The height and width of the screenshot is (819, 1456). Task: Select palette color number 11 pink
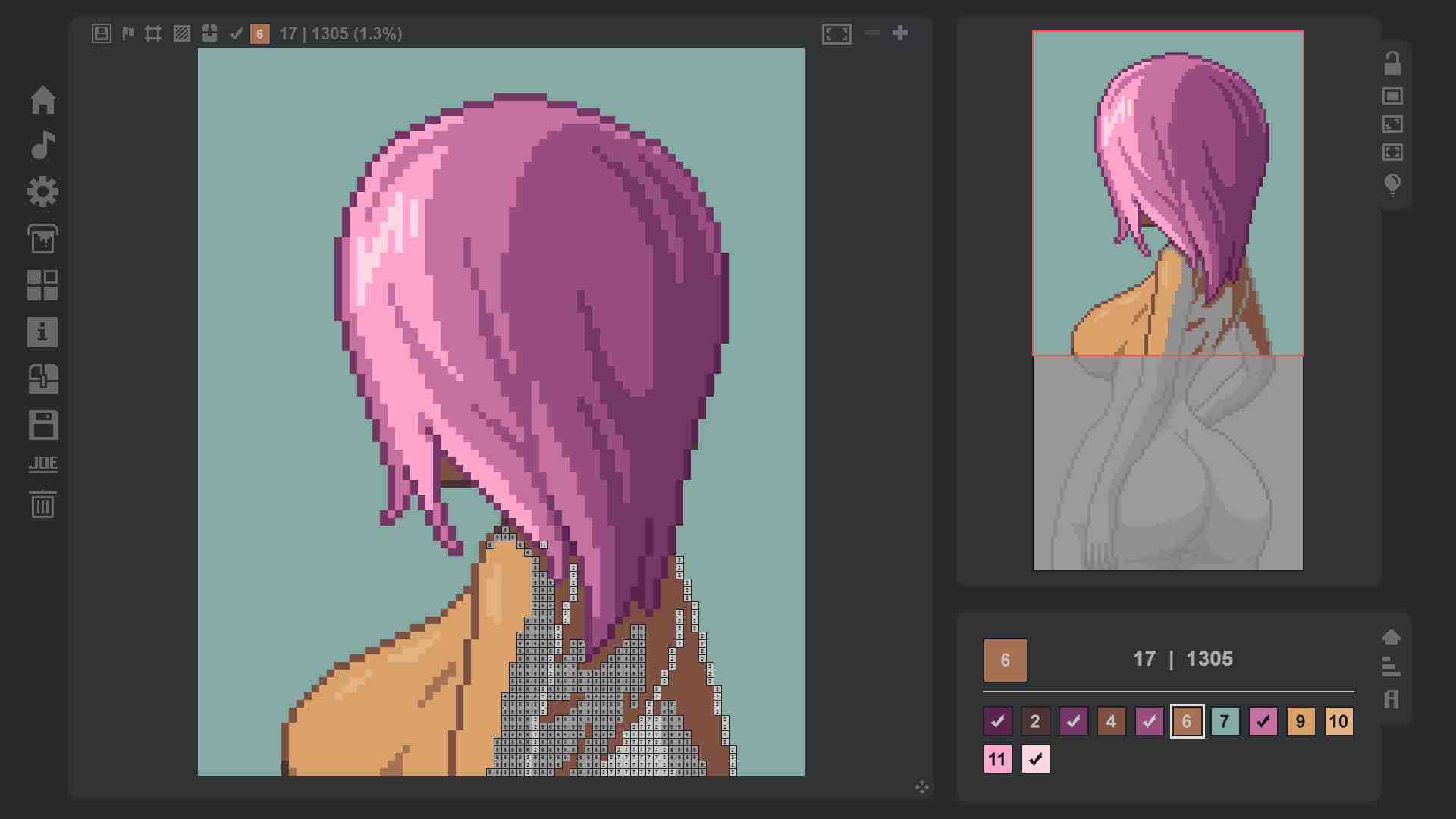pos(997,759)
